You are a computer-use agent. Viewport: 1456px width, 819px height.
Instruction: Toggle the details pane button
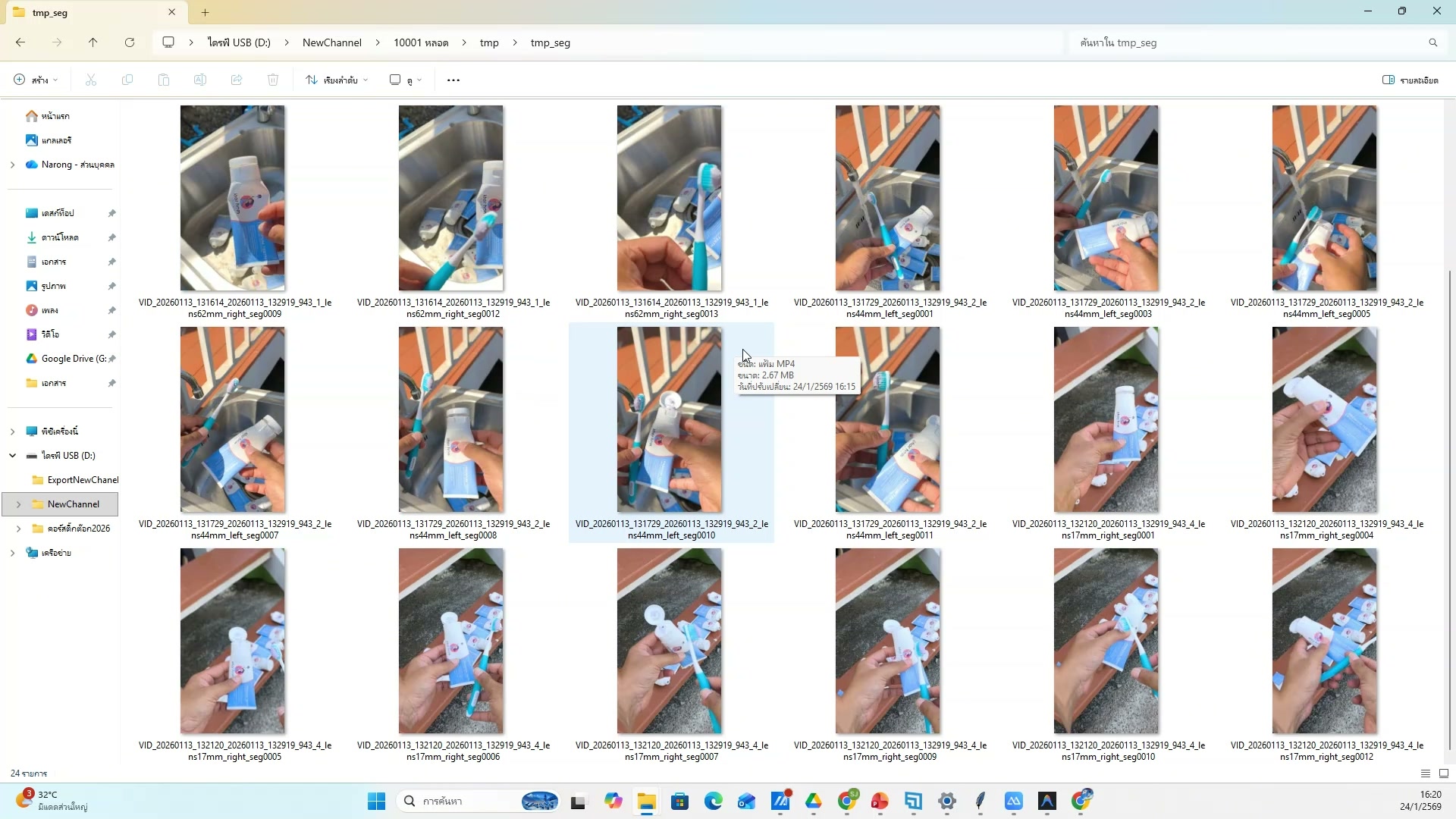(1410, 80)
